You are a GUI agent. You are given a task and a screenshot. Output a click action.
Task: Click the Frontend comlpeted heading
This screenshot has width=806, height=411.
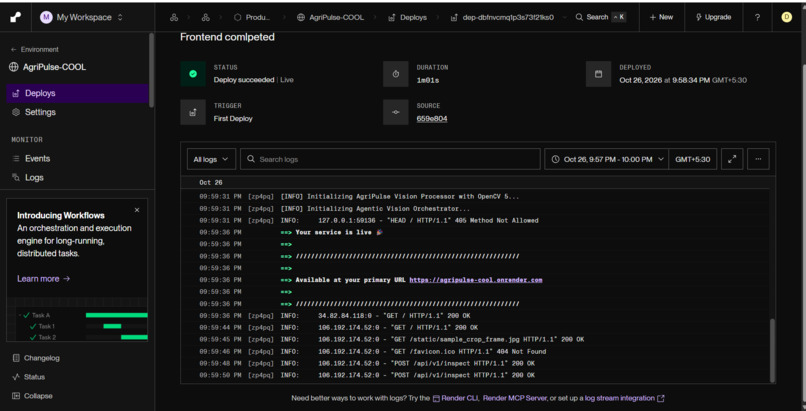[227, 37]
